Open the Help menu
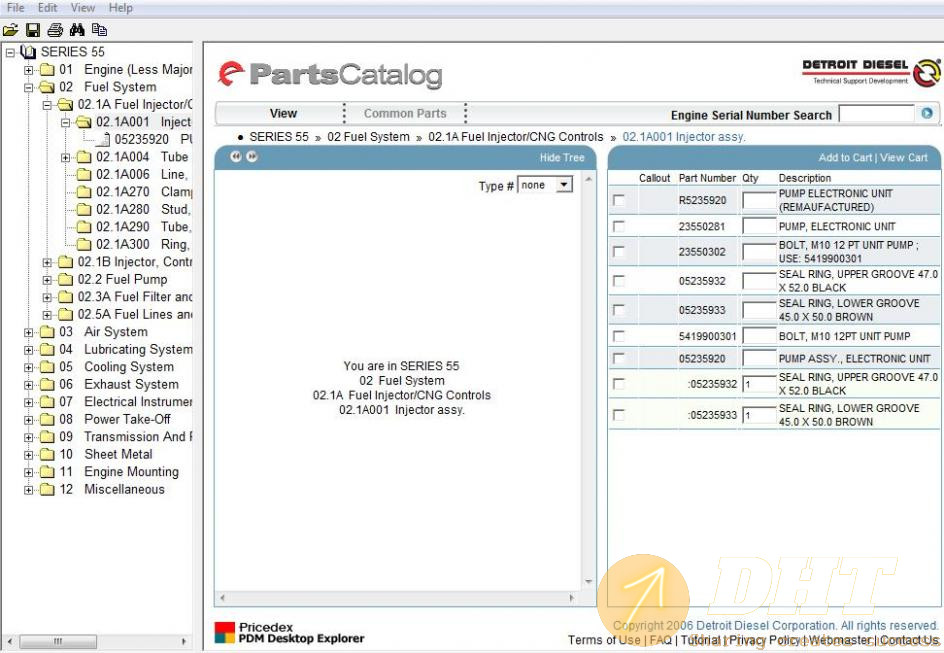The width and height of the screenshot is (944, 653). [x=120, y=8]
